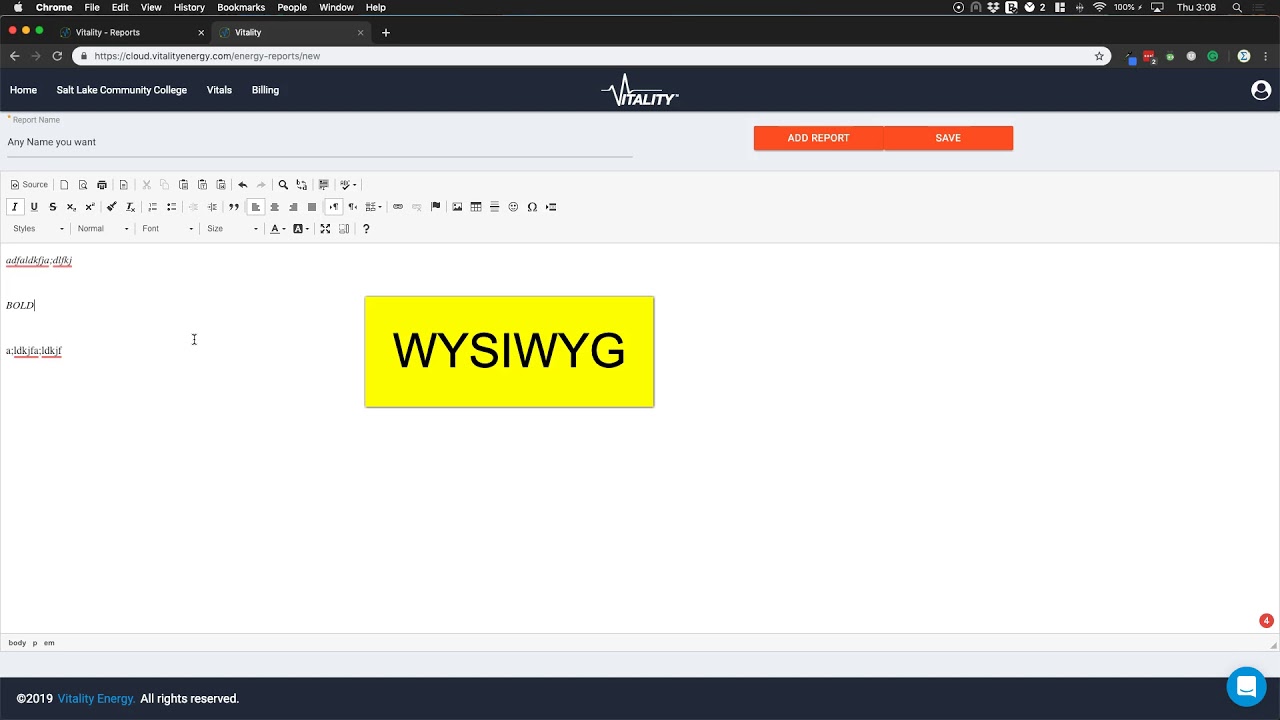Open the spell check dropdown
Screen dimensions: 1280x720
point(347,185)
